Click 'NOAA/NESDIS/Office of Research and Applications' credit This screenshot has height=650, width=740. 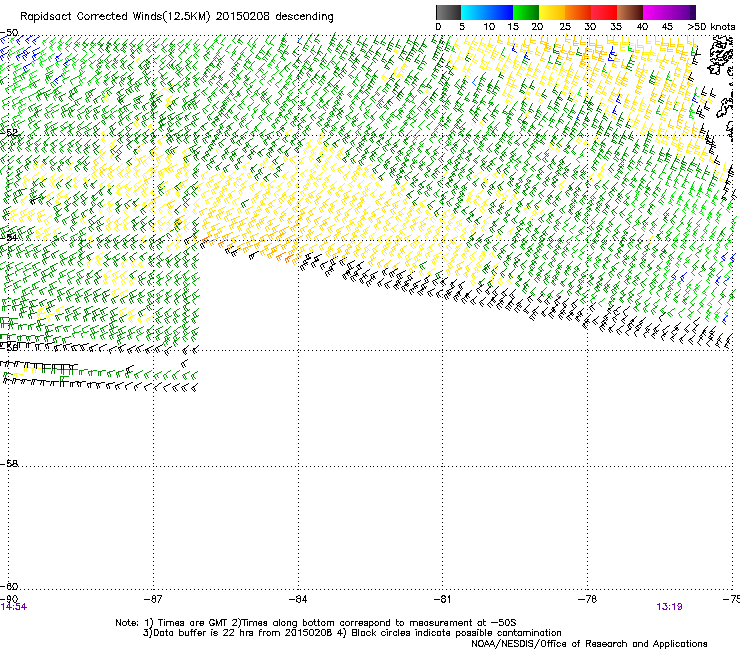(x=589, y=644)
